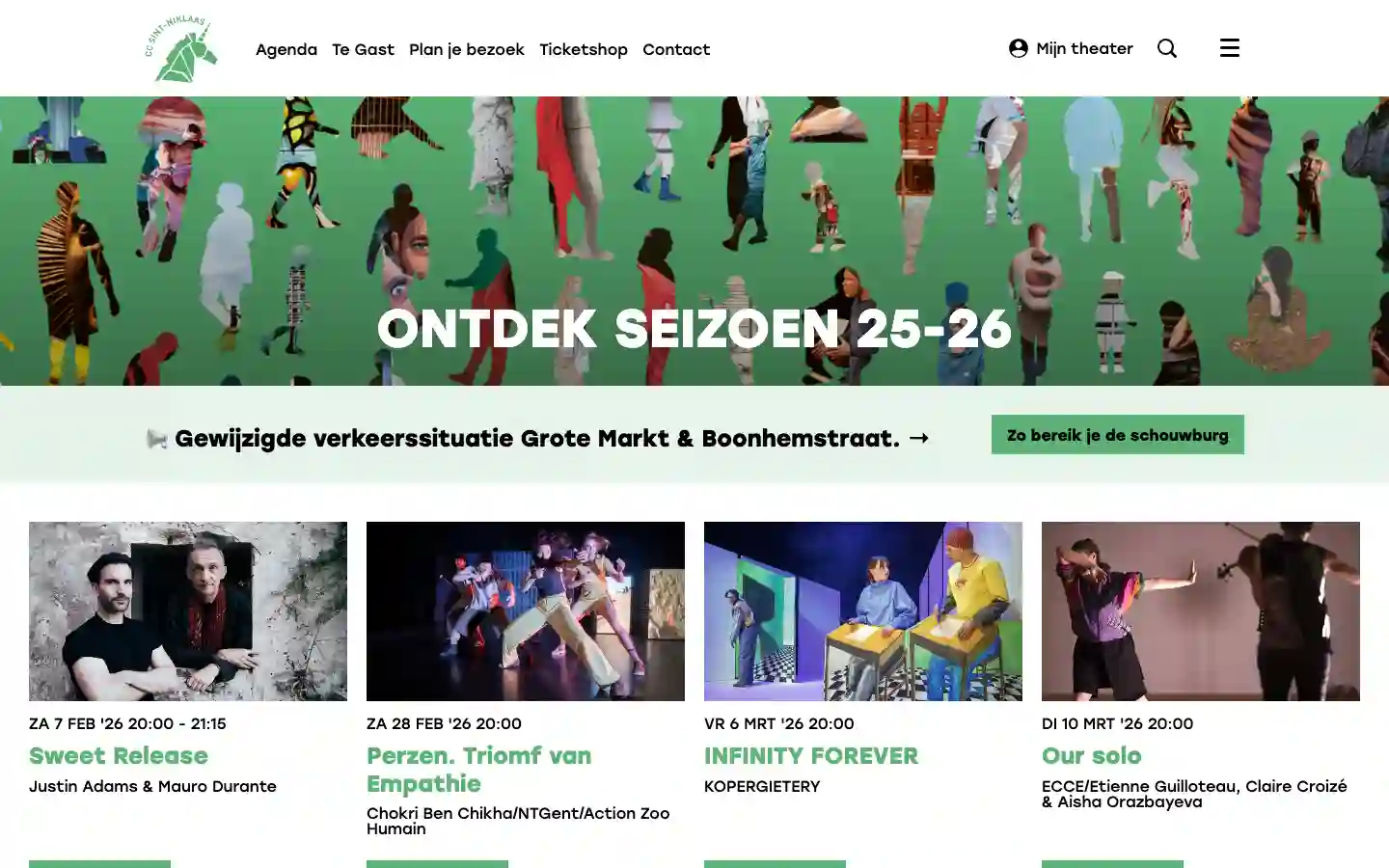Open the Sweet Release event image

(x=188, y=611)
